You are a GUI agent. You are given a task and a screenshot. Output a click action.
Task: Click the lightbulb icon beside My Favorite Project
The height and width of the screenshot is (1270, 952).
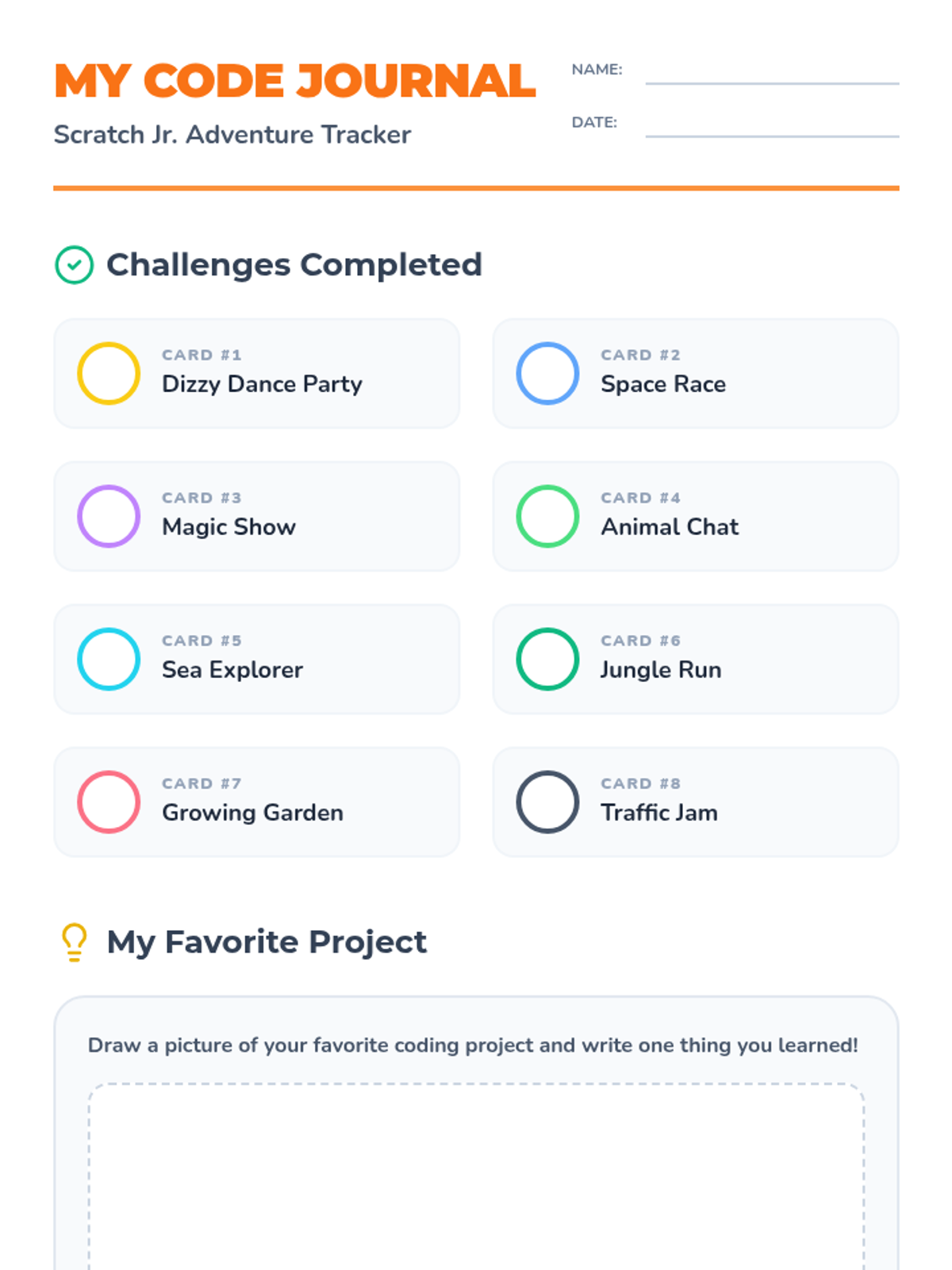coord(75,942)
